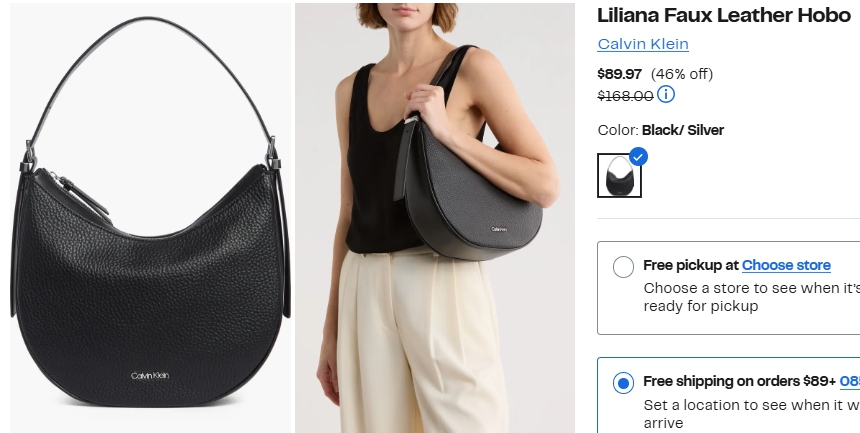Image resolution: width=860 pixels, height=433 pixels.
Task: Click the info icon beside the original price
Action: [666, 94]
